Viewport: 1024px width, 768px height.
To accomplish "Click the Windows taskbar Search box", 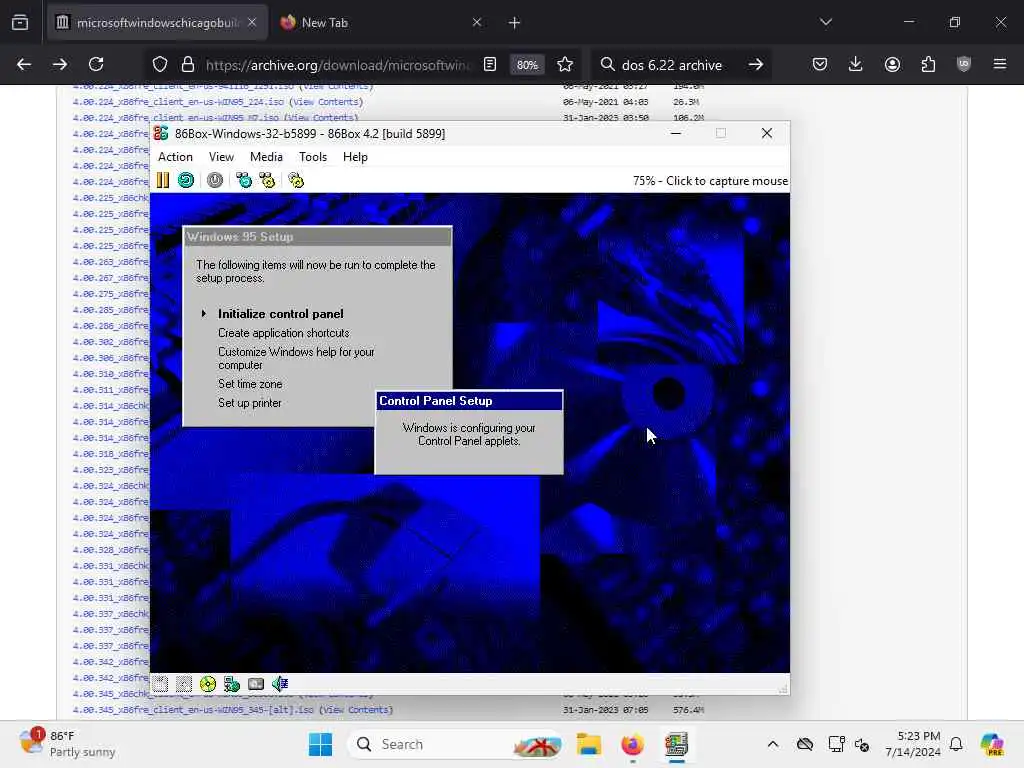I will (x=455, y=744).
